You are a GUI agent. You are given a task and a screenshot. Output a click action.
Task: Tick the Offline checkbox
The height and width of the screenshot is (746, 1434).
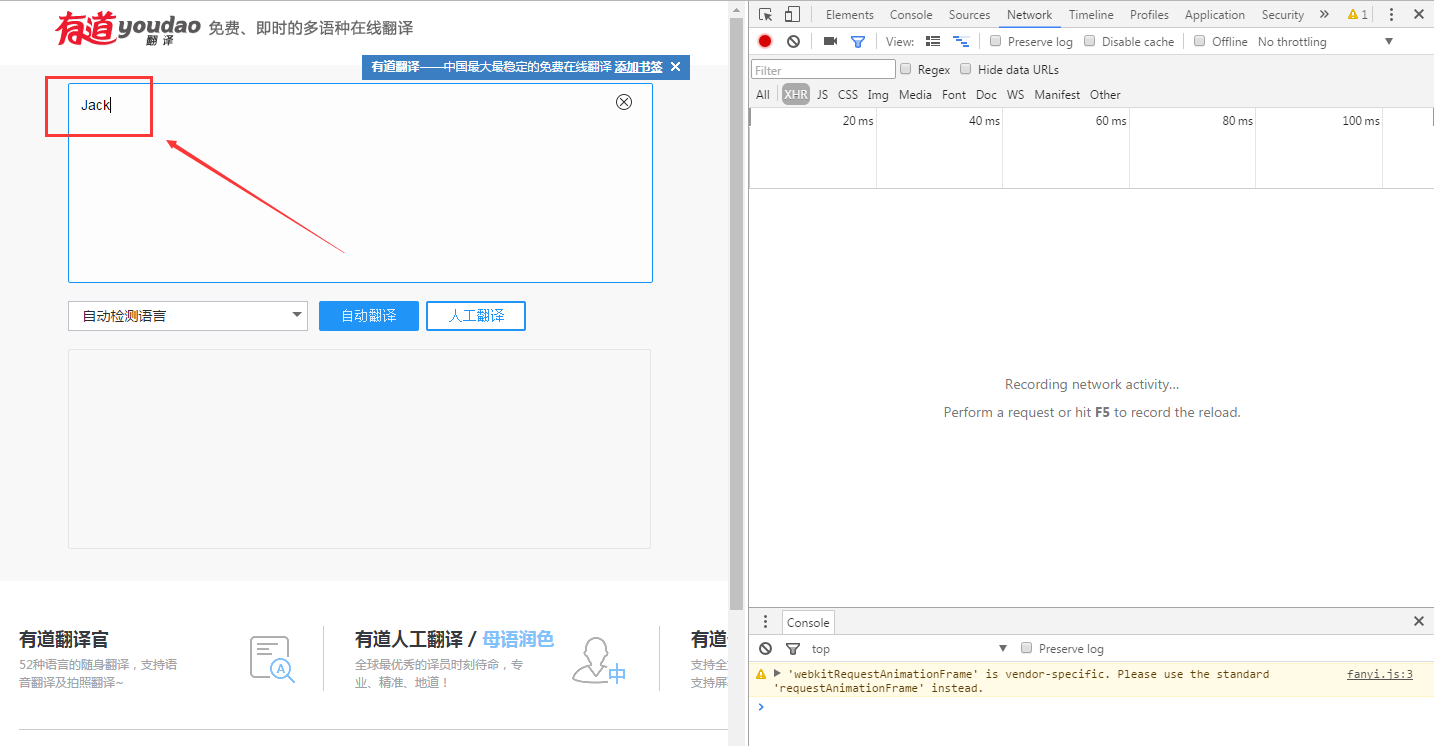point(1199,41)
